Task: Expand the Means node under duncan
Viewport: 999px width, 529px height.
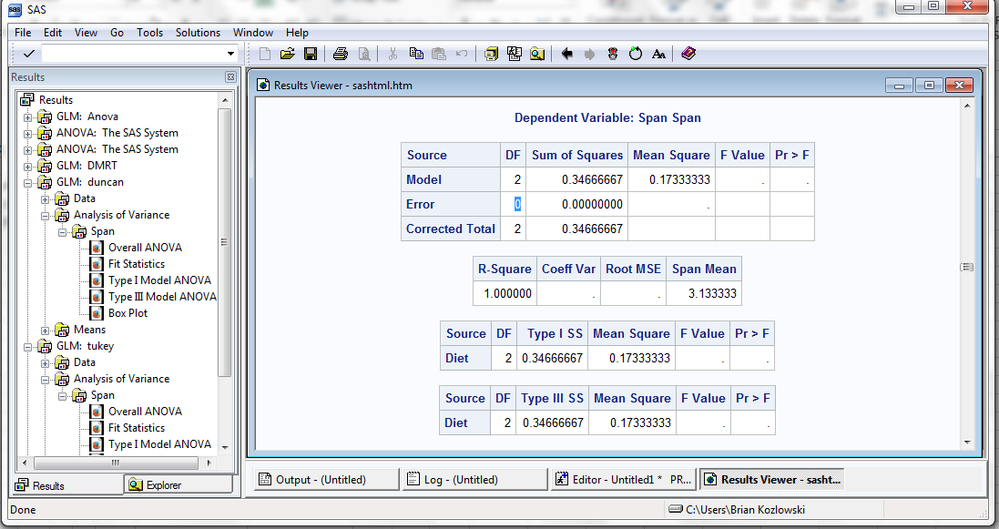Action: (45, 330)
